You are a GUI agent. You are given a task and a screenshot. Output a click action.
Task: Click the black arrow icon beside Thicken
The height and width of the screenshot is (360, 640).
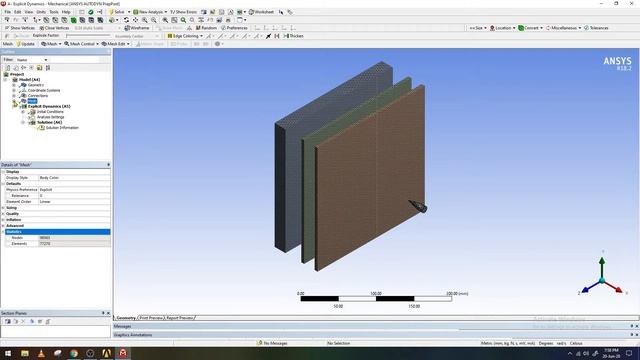click(268, 36)
